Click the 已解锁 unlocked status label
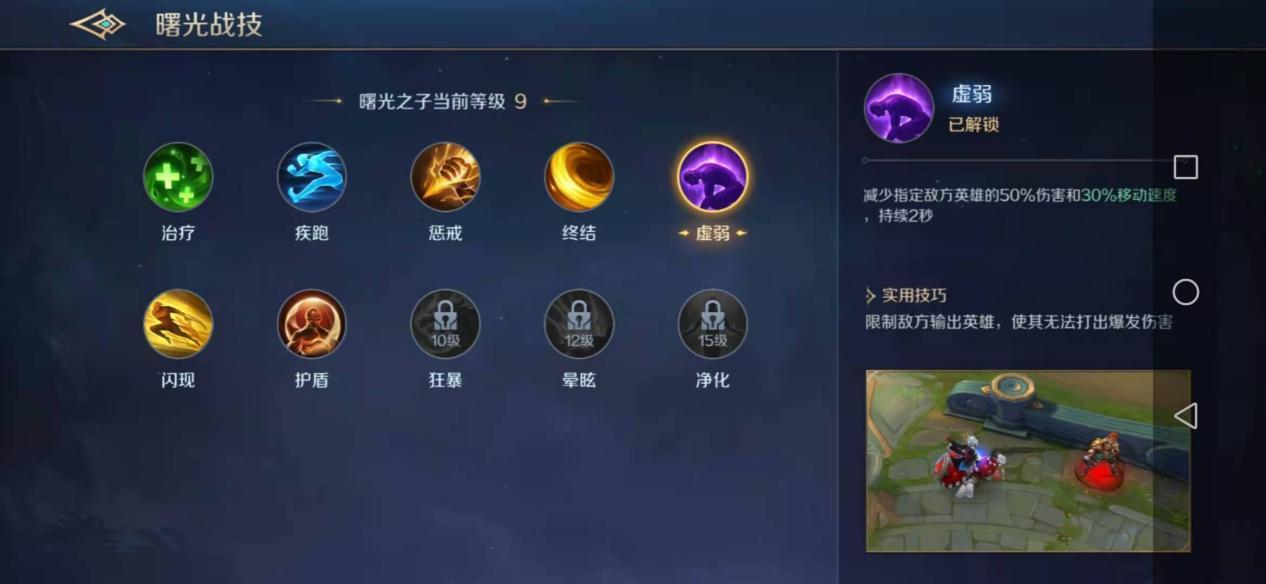 coord(973,125)
